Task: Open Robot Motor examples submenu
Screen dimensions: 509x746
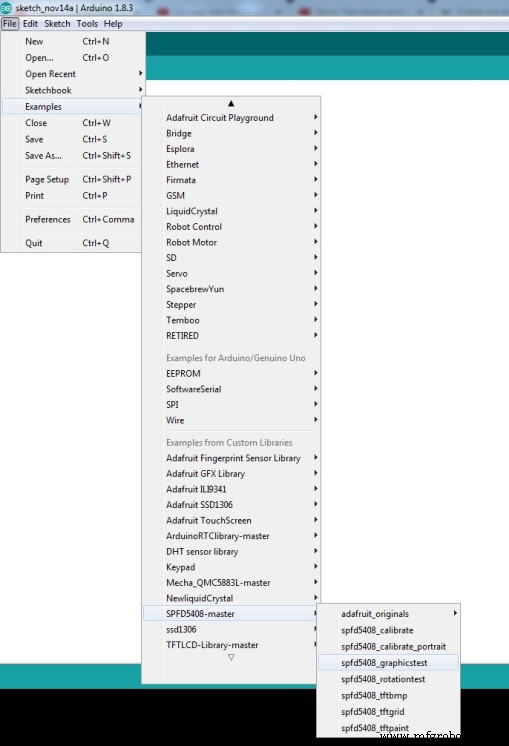Action: coord(231,242)
